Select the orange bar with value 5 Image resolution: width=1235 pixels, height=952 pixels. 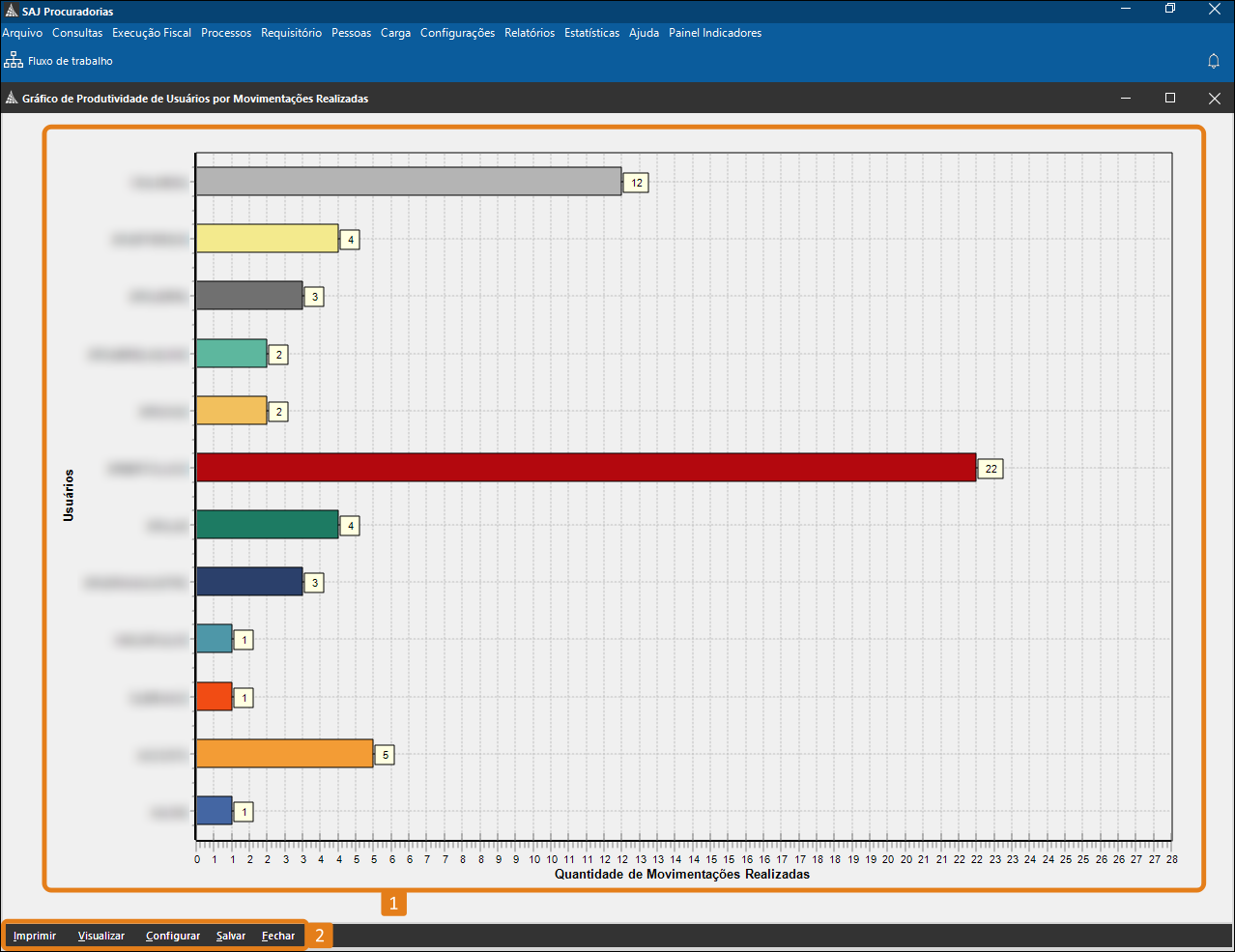click(284, 754)
